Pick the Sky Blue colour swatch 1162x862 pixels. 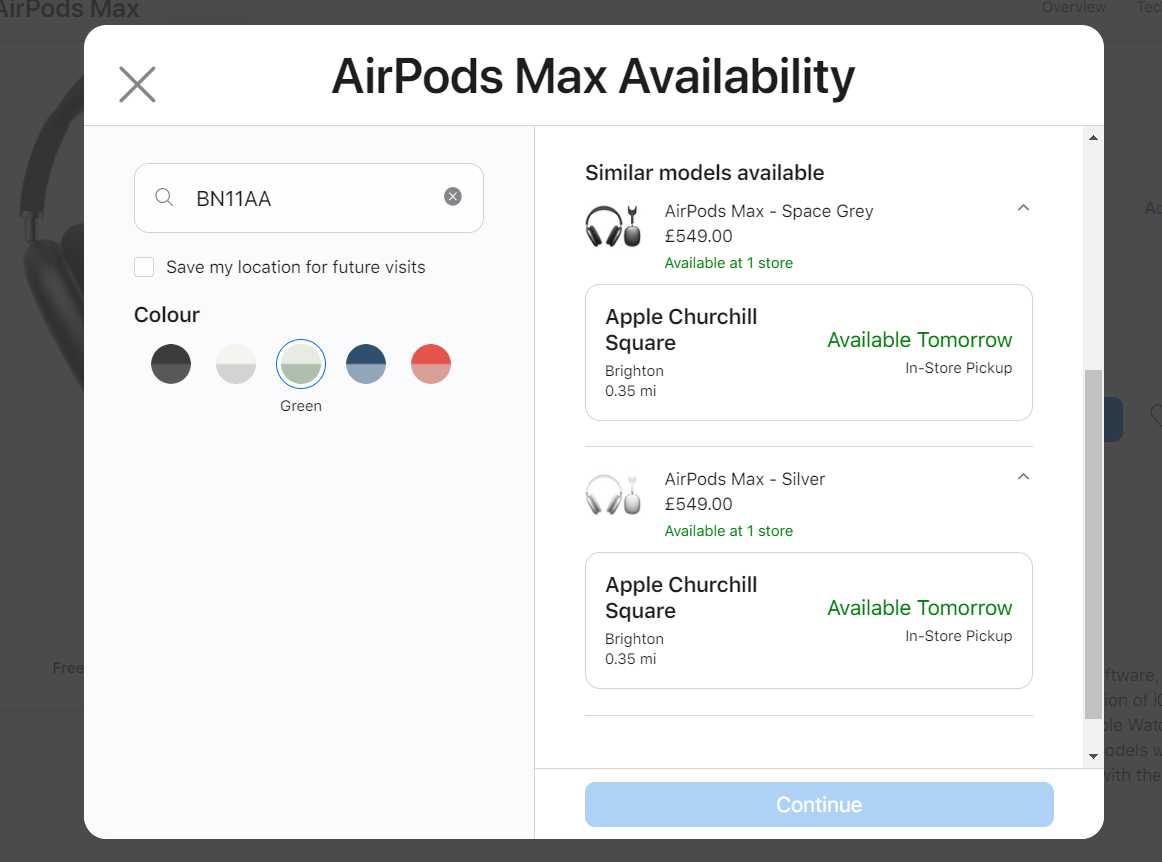(x=366, y=364)
